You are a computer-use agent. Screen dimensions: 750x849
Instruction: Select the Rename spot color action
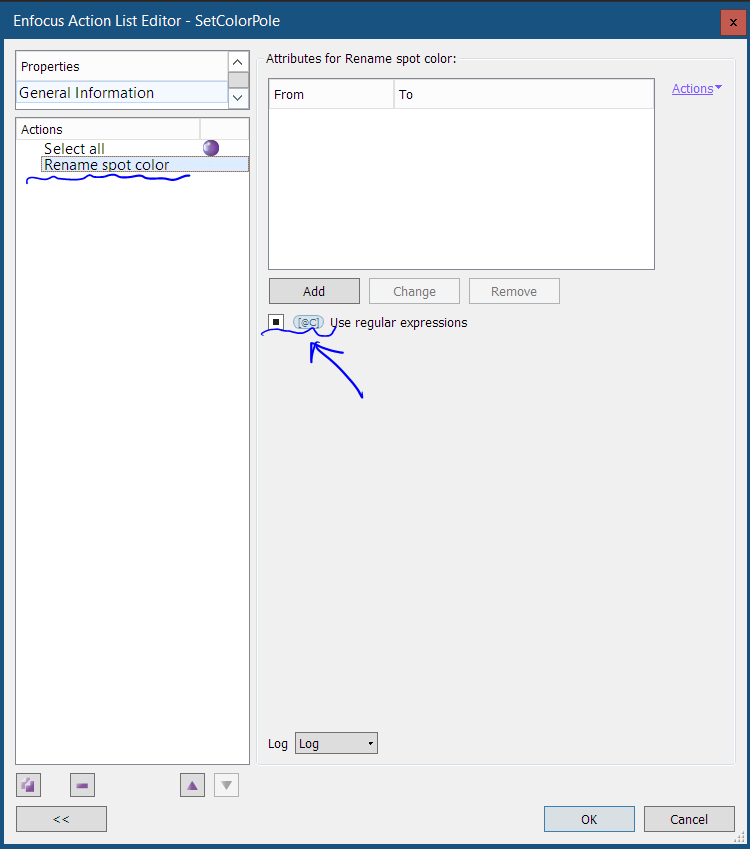(145, 165)
